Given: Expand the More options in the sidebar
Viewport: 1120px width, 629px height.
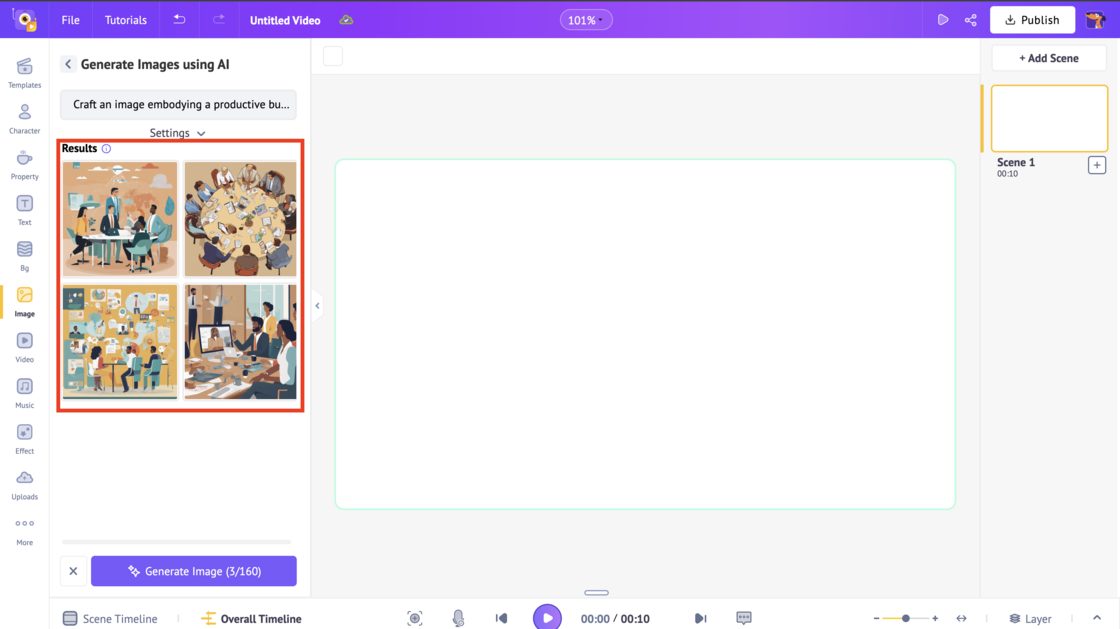Looking at the screenshot, I should [24, 528].
